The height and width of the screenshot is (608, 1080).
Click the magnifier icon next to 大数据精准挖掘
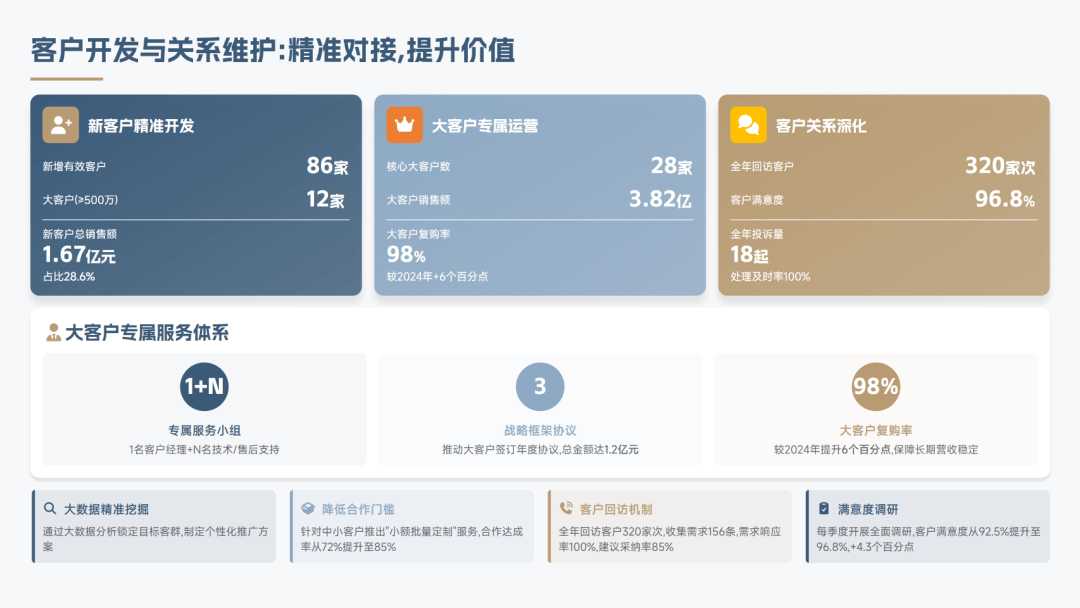point(50,508)
